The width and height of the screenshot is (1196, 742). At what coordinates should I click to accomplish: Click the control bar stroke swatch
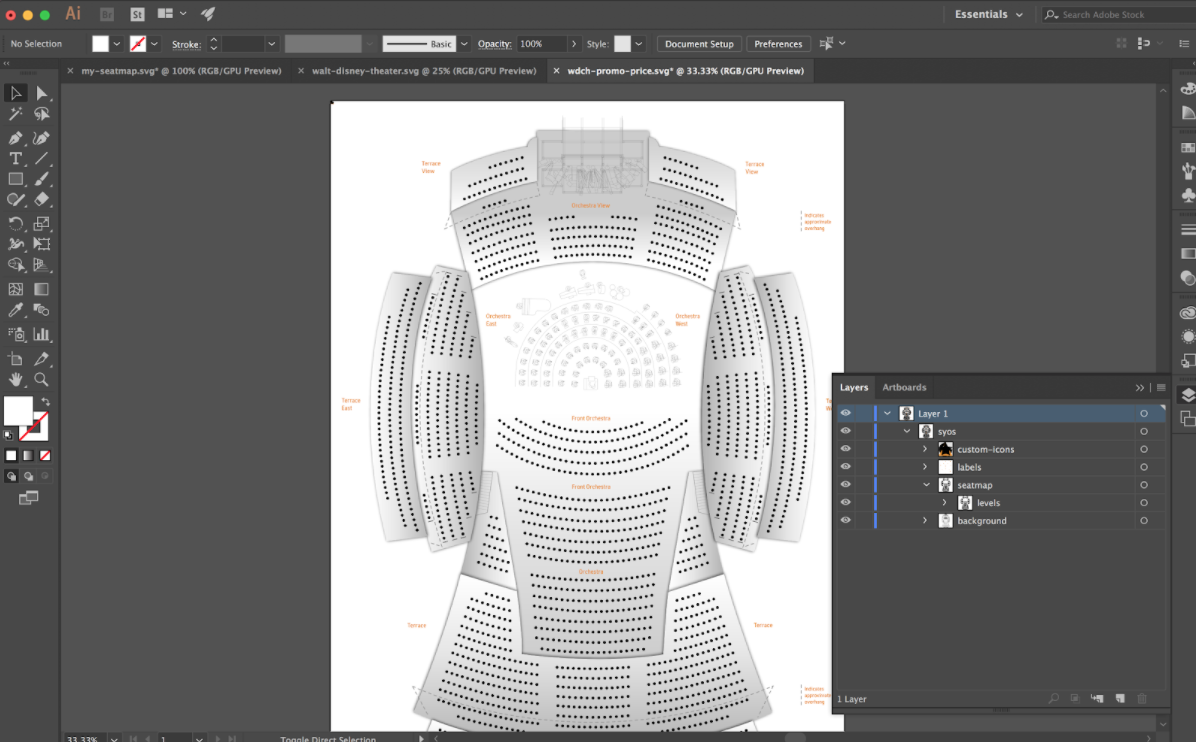click(138, 44)
